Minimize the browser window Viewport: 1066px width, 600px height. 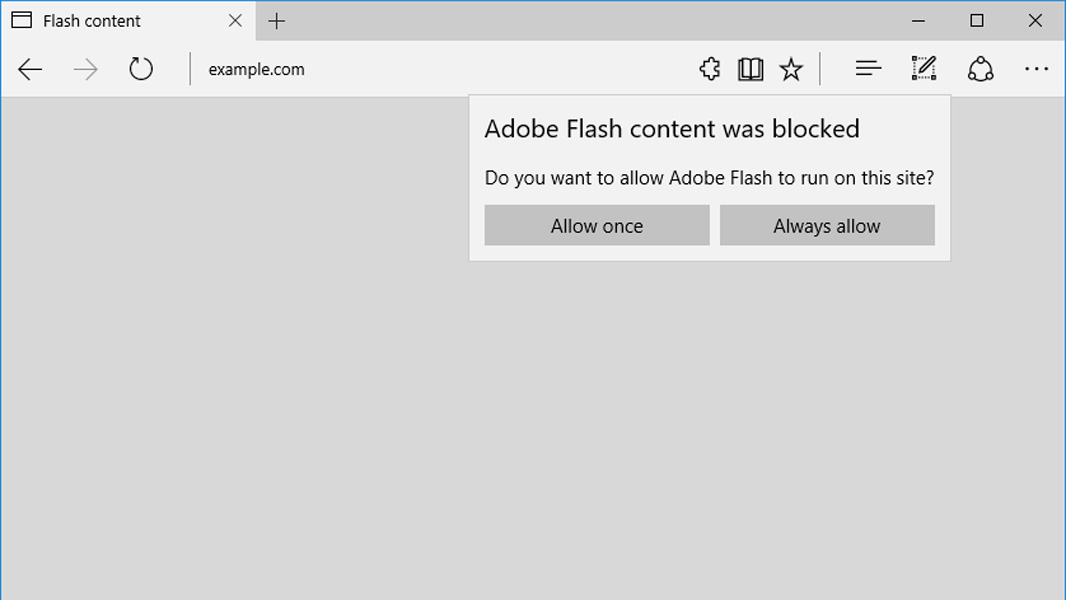(x=917, y=20)
